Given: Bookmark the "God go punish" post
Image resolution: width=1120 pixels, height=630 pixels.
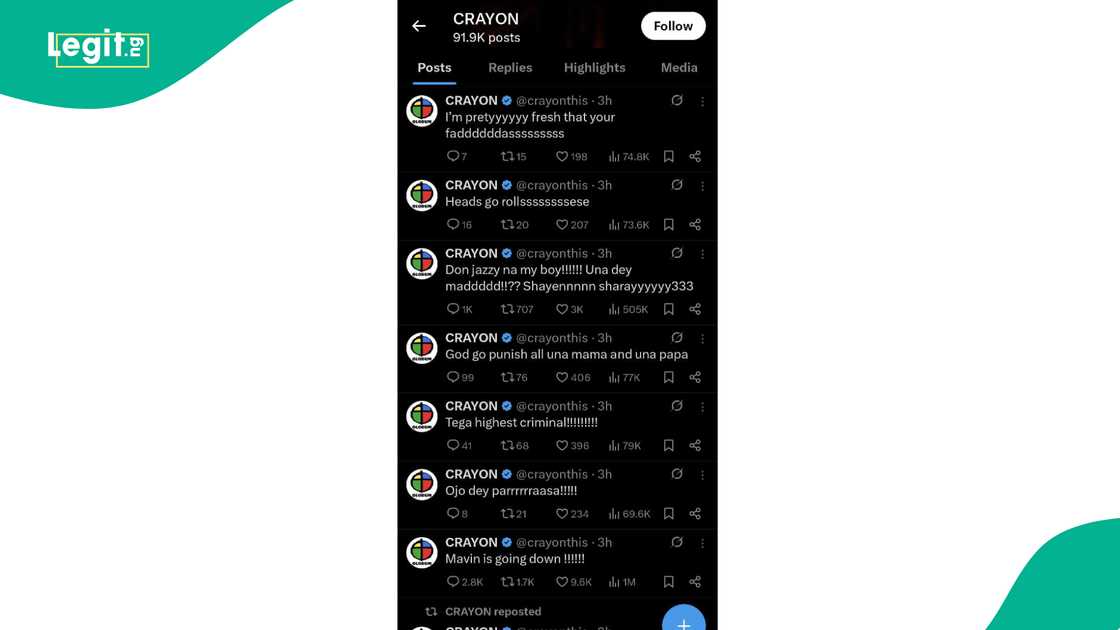Looking at the screenshot, I should 669,377.
